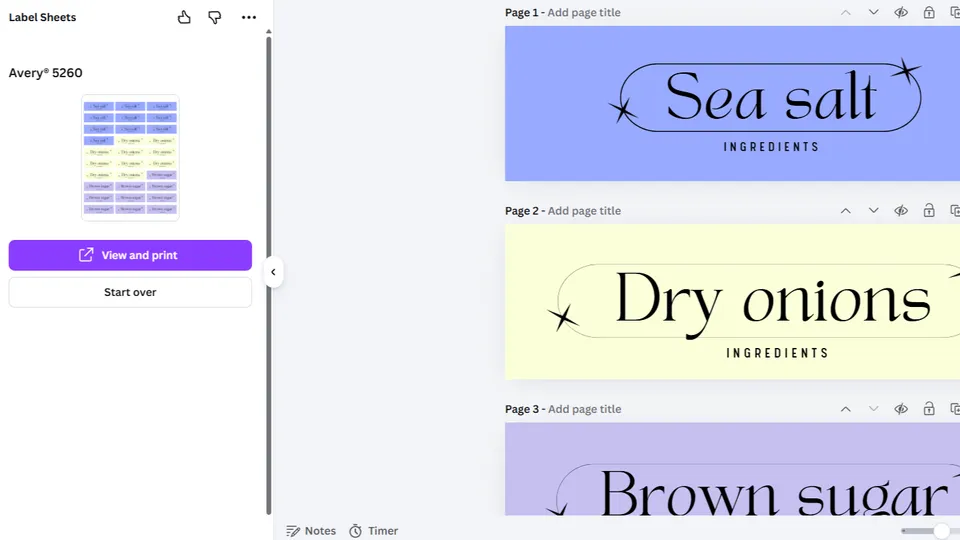Click the zoom slider handle
The image size is (960, 540).
[x=942, y=531]
